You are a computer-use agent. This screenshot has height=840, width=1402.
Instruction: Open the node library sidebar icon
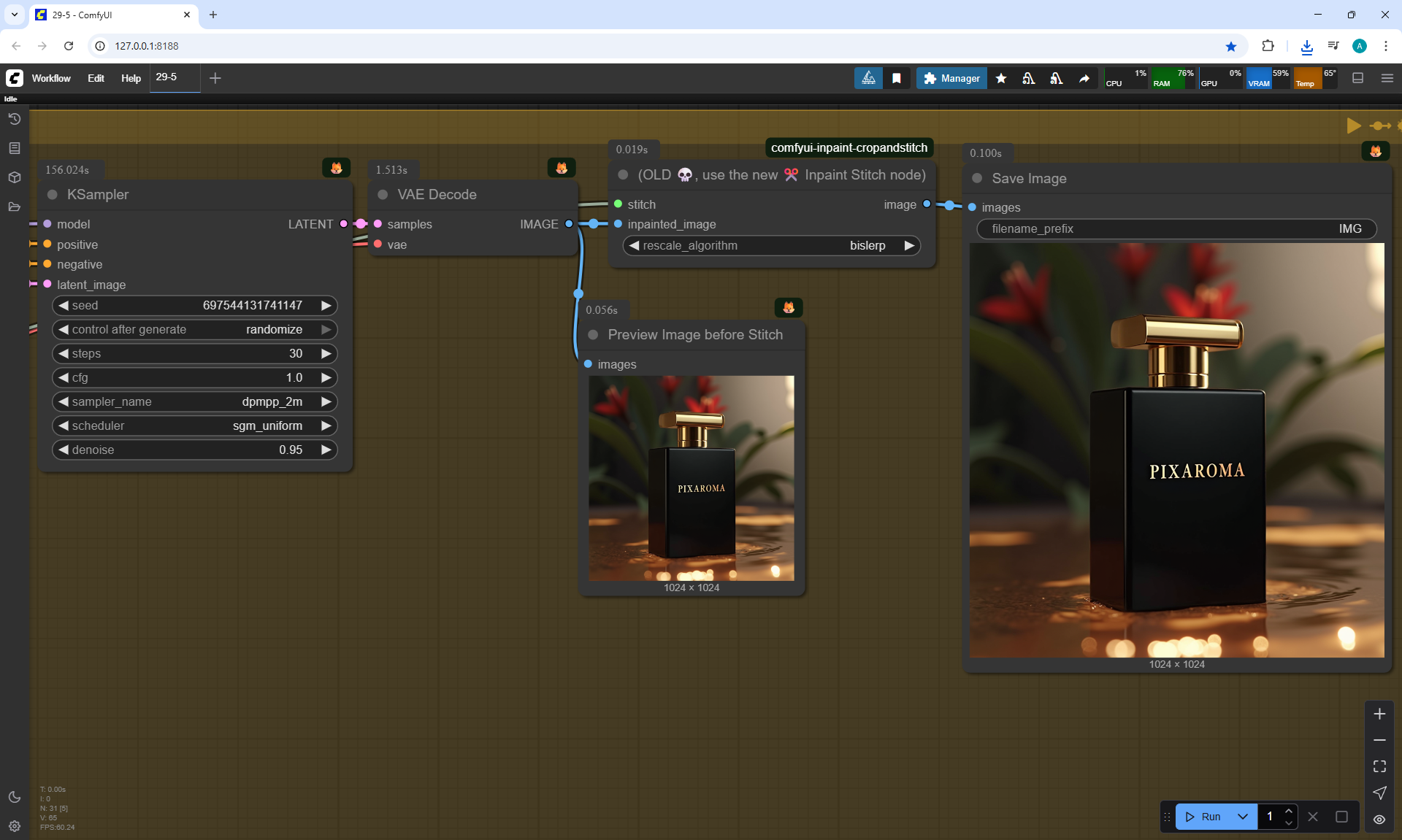click(x=14, y=148)
